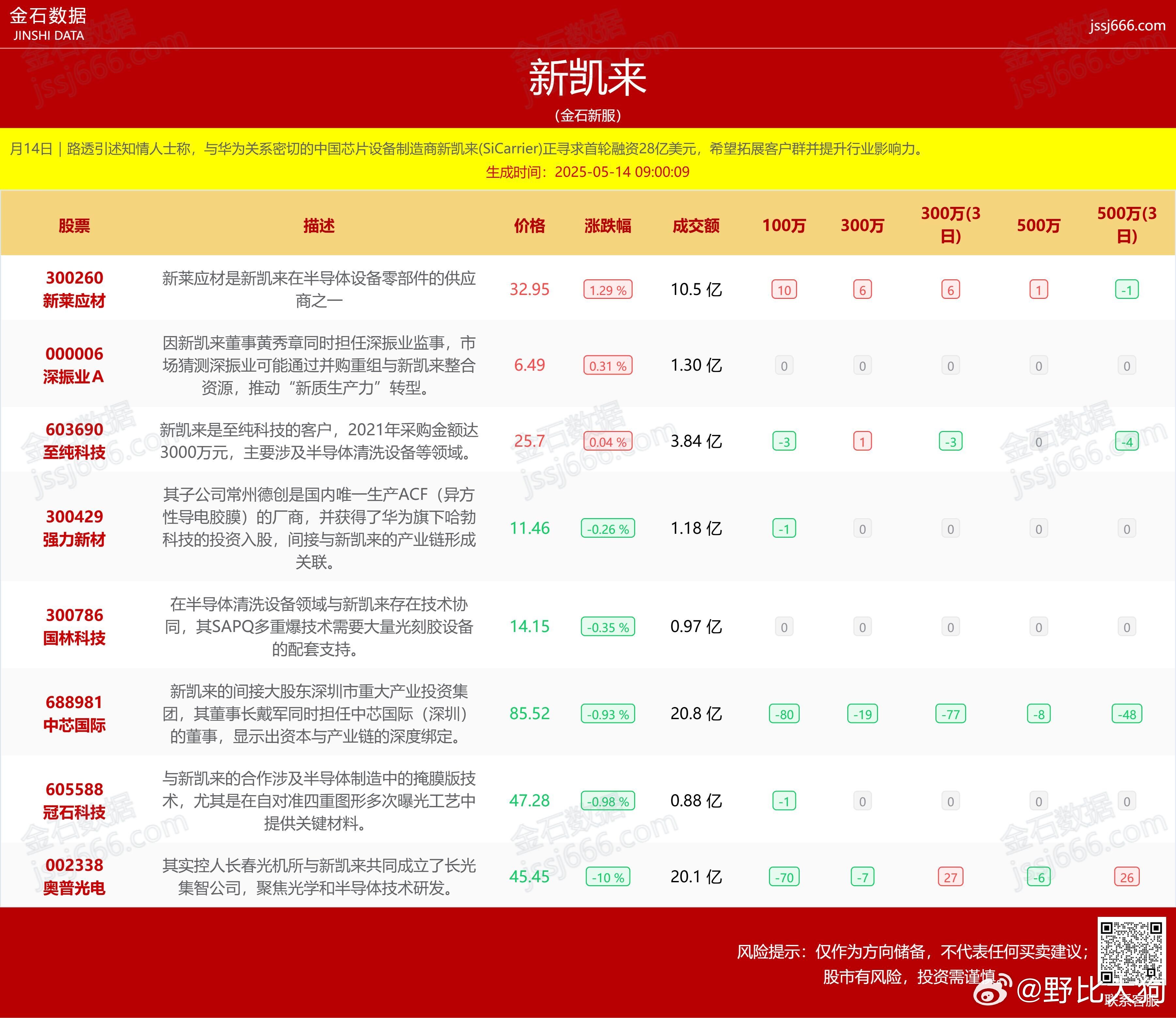Click the -0.93 % change badge

[608, 714]
